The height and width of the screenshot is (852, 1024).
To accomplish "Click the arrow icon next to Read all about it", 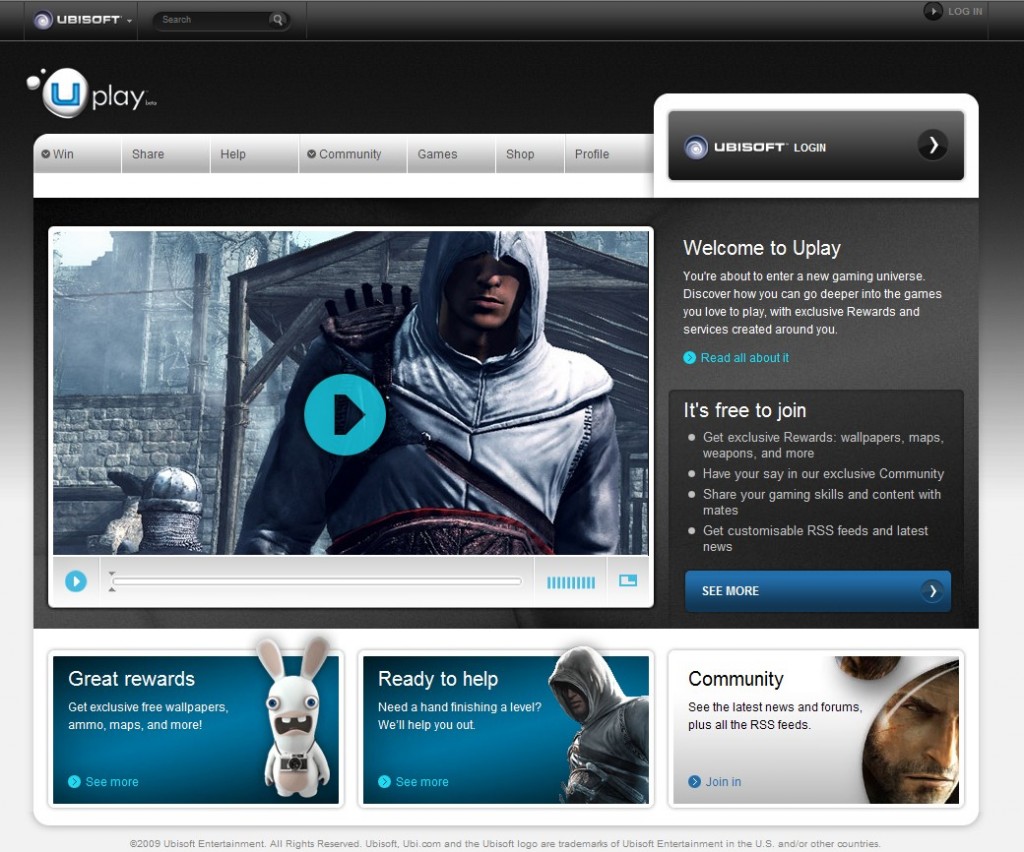I will pyautogui.click(x=690, y=357).
